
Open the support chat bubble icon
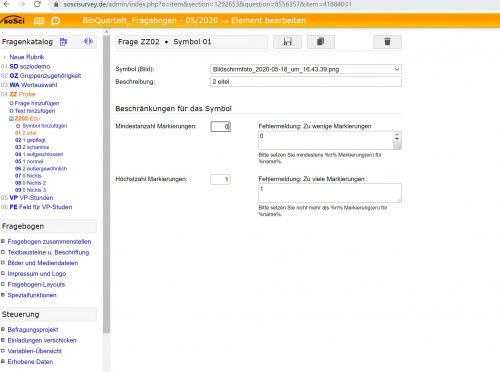[55, 21]
